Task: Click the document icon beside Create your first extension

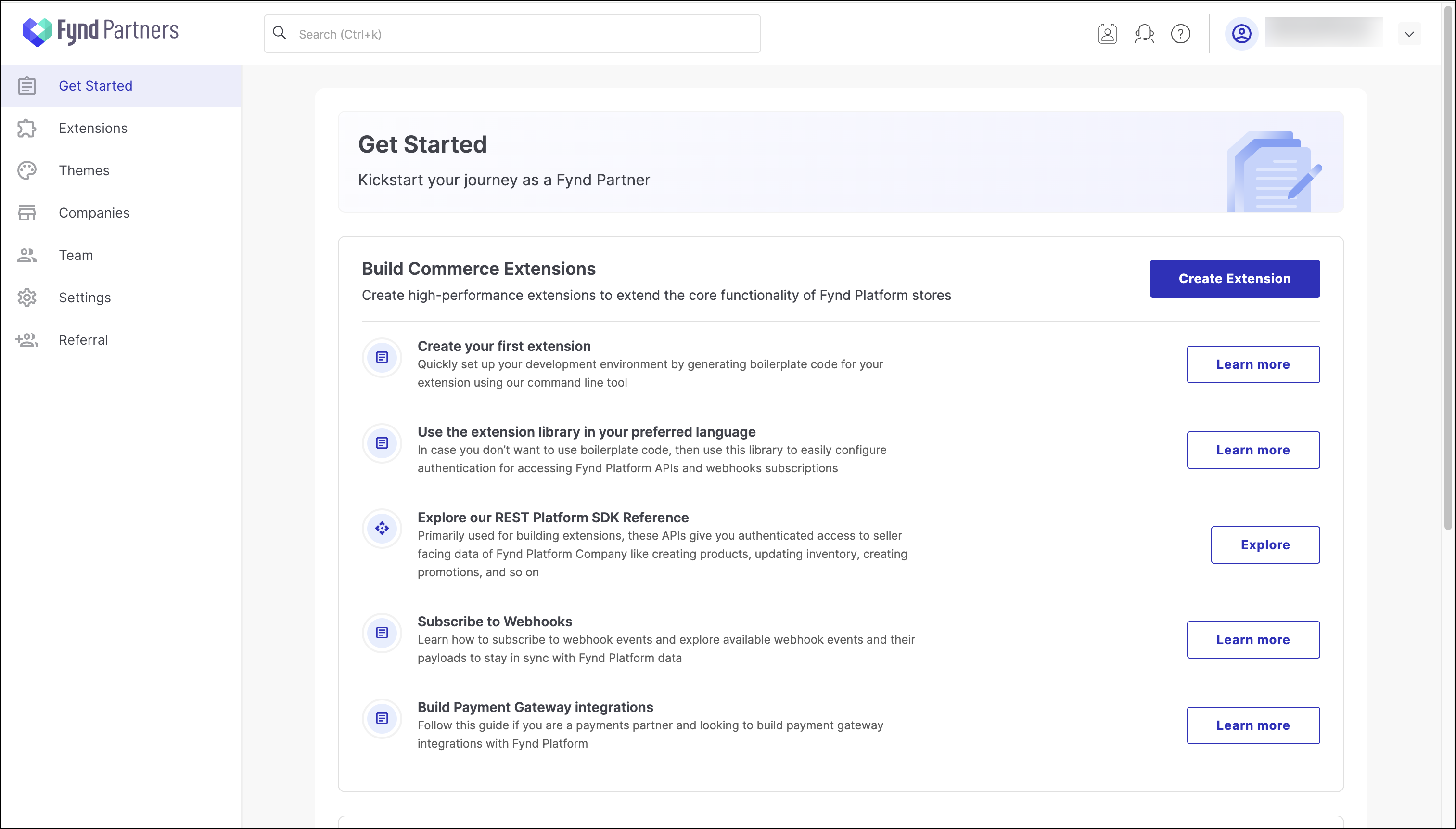Action: click(x=382, y=358)
